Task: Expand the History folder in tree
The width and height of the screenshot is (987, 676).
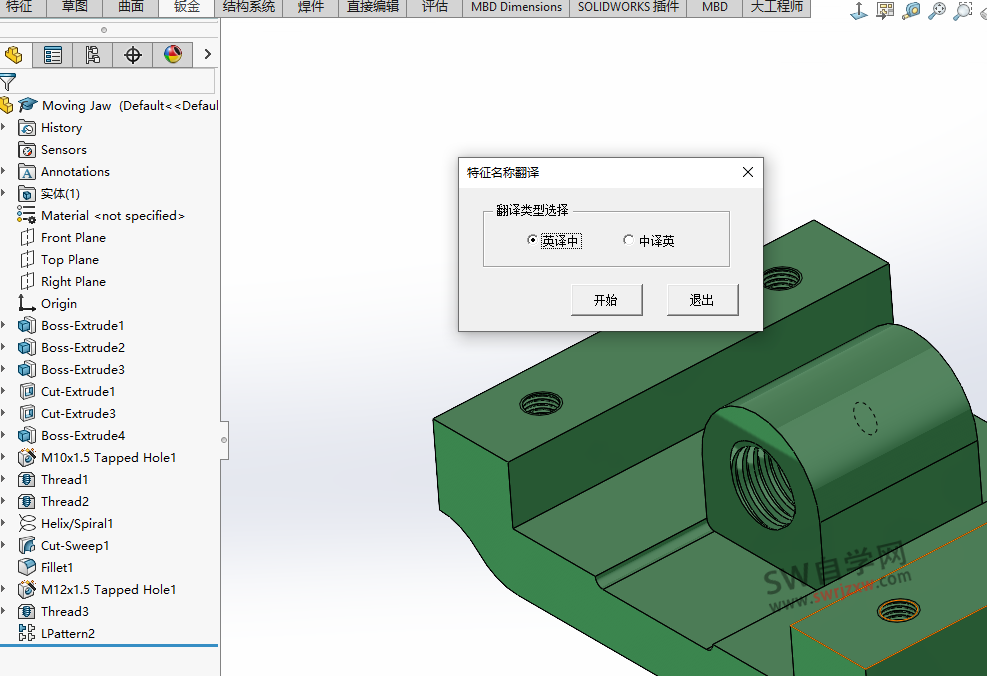Action: [x=4, y=128]
